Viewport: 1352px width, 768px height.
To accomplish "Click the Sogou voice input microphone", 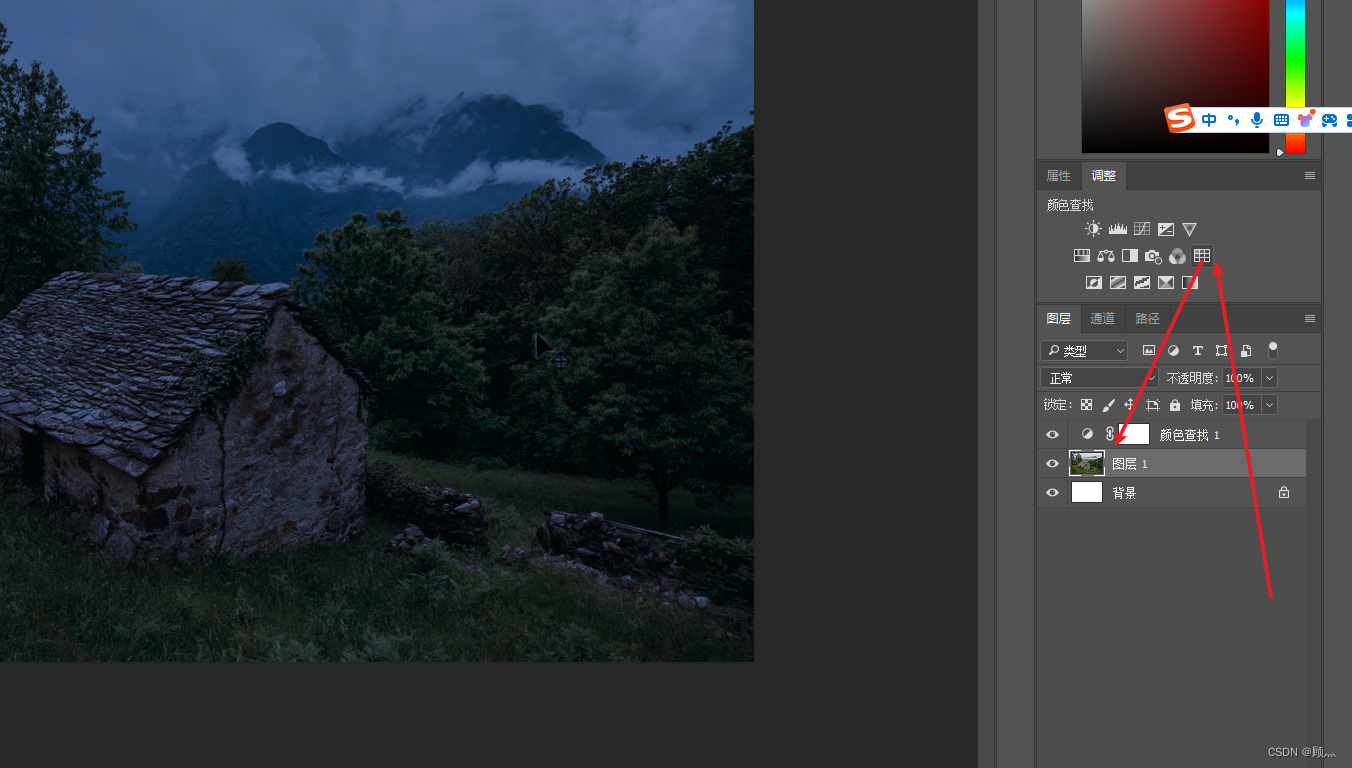I will tap(1257, 120).
